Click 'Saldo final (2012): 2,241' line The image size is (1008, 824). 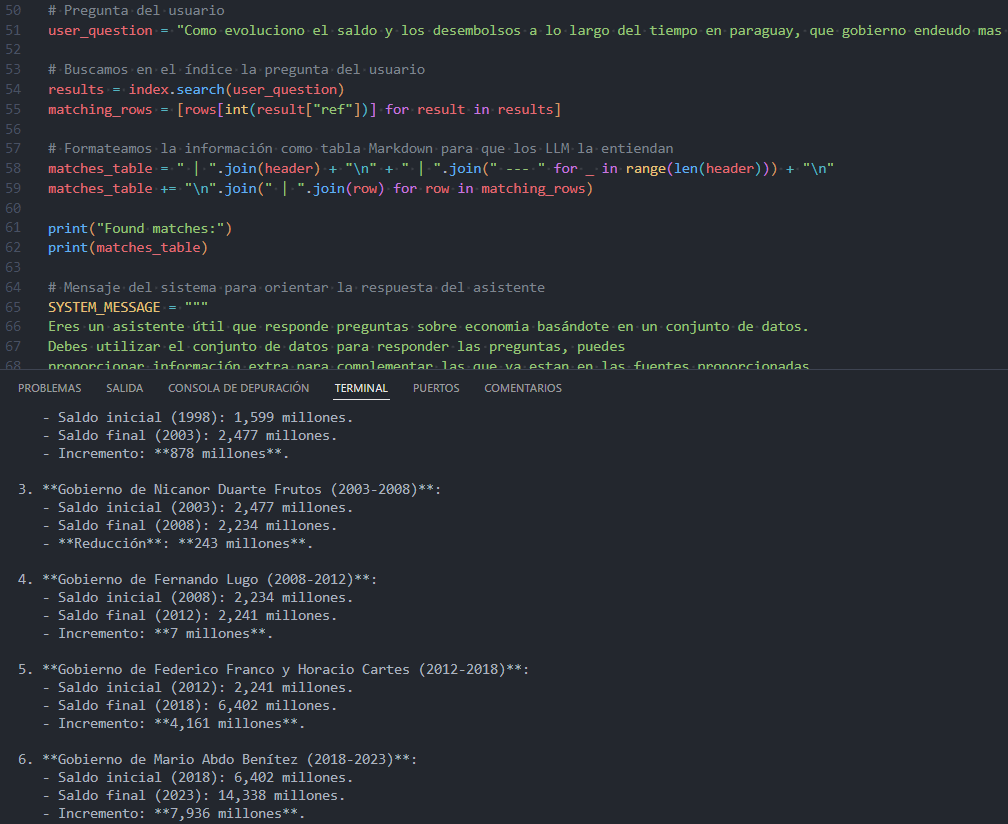pos(190,615)
